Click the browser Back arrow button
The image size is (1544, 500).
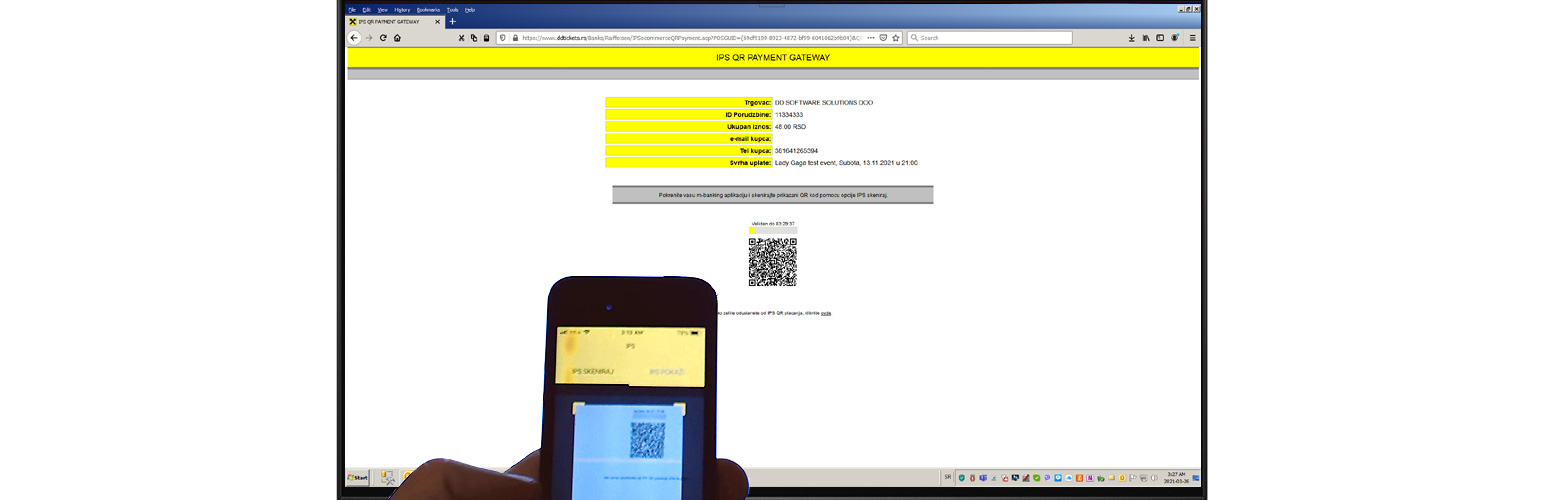click(x=354, y=38)
